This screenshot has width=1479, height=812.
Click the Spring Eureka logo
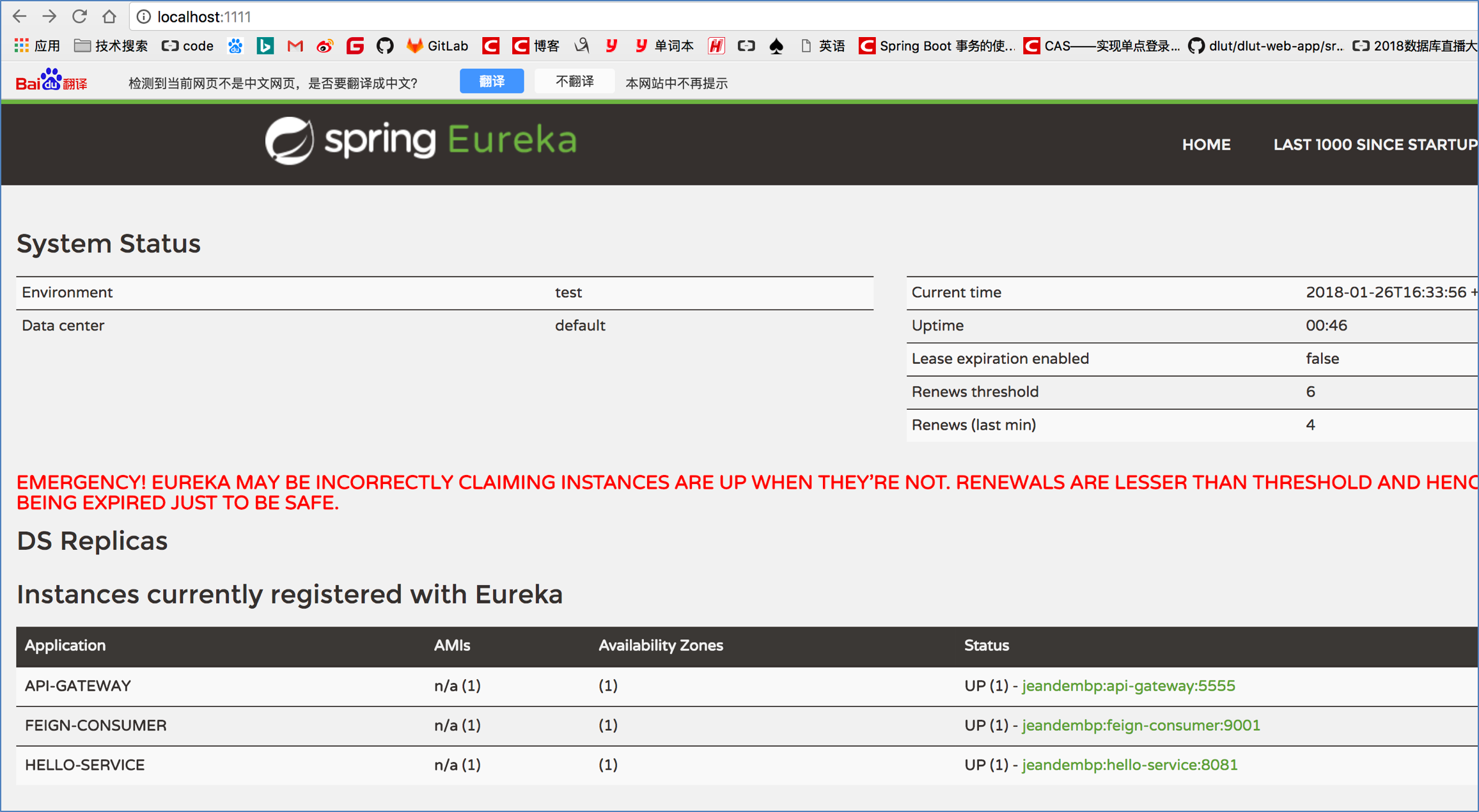point(421,141)
